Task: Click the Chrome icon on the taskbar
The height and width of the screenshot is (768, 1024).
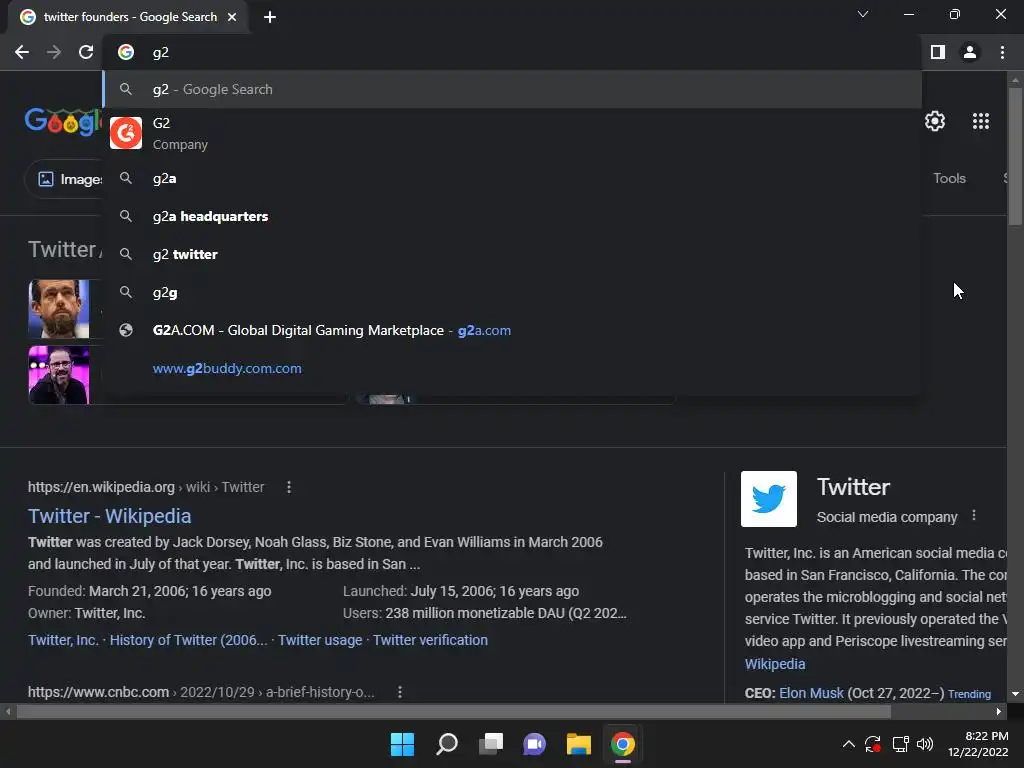Action: (622, 744)
